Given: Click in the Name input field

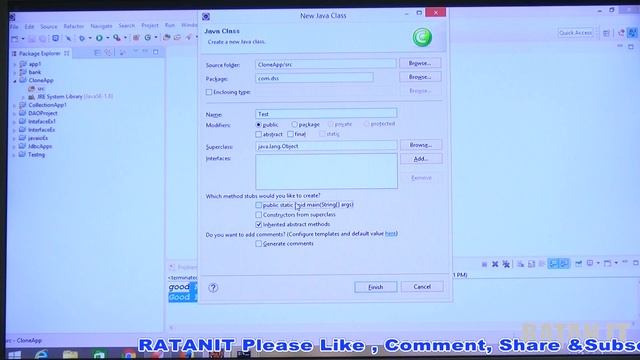Looking at the screenshot, I should pos(326,114).
